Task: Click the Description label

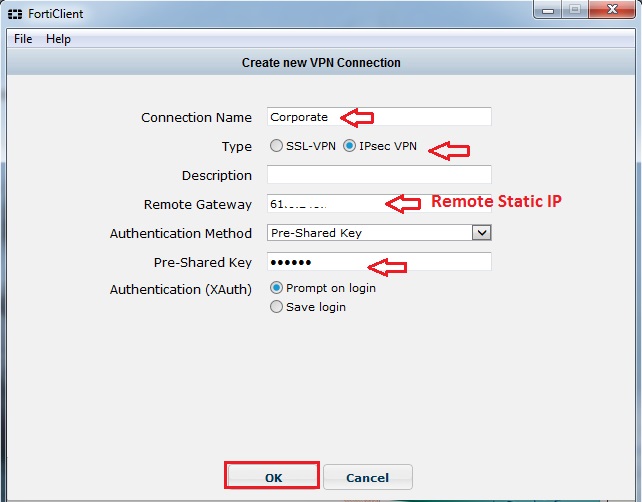Action: 217,176
